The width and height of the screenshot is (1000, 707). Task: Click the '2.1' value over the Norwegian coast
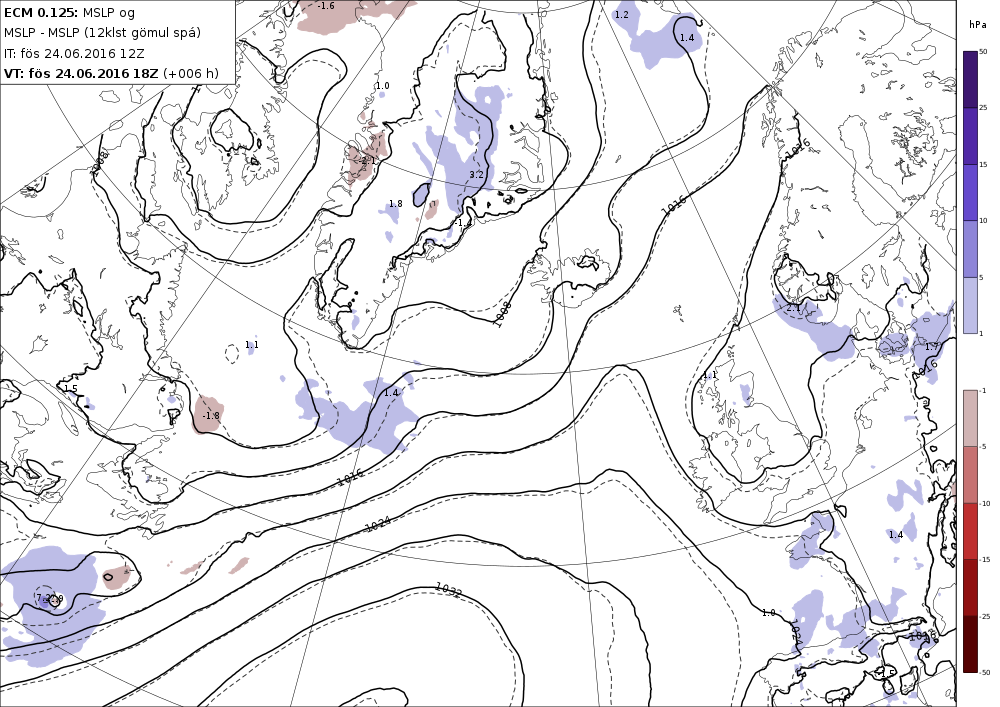click(x=793, y=308)
